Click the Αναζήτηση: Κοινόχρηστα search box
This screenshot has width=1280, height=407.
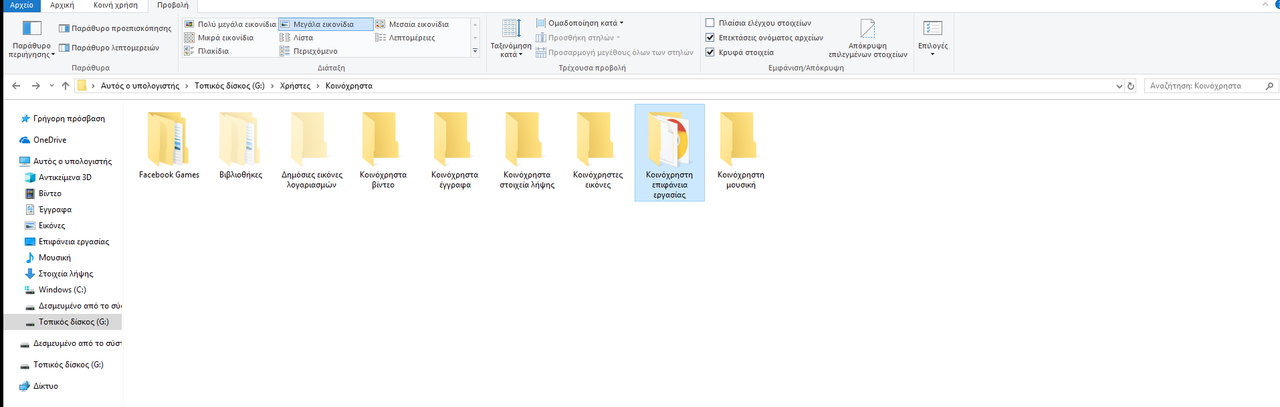pos(1209,86)
